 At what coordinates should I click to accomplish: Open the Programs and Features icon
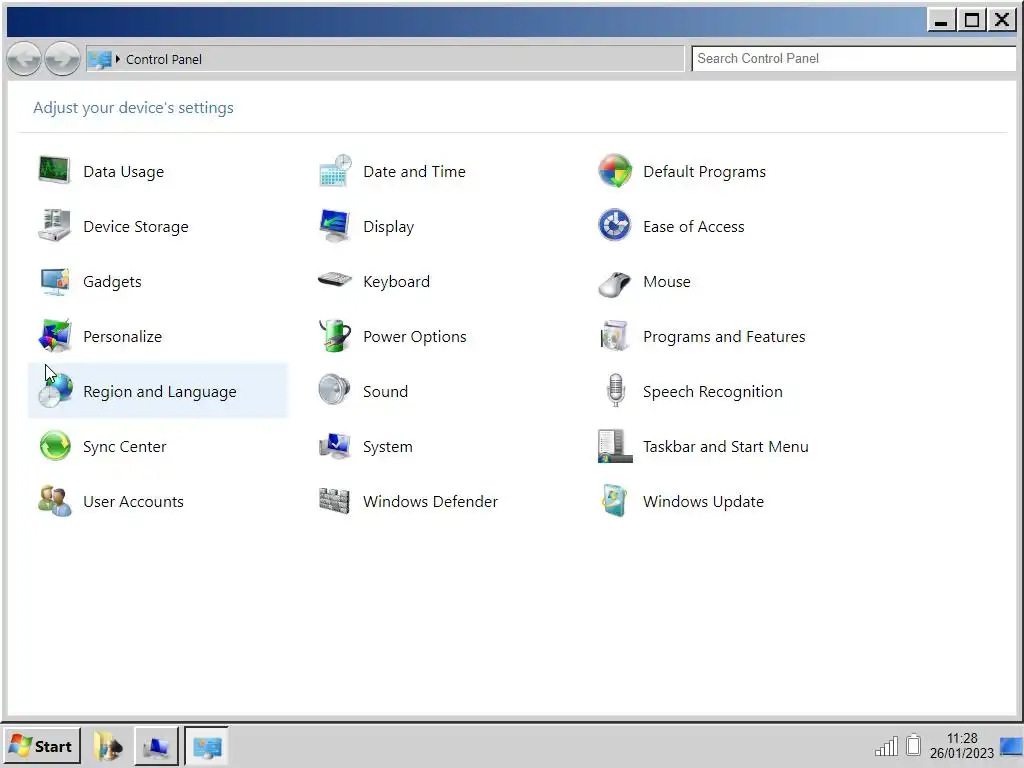[x=615, y=336]
